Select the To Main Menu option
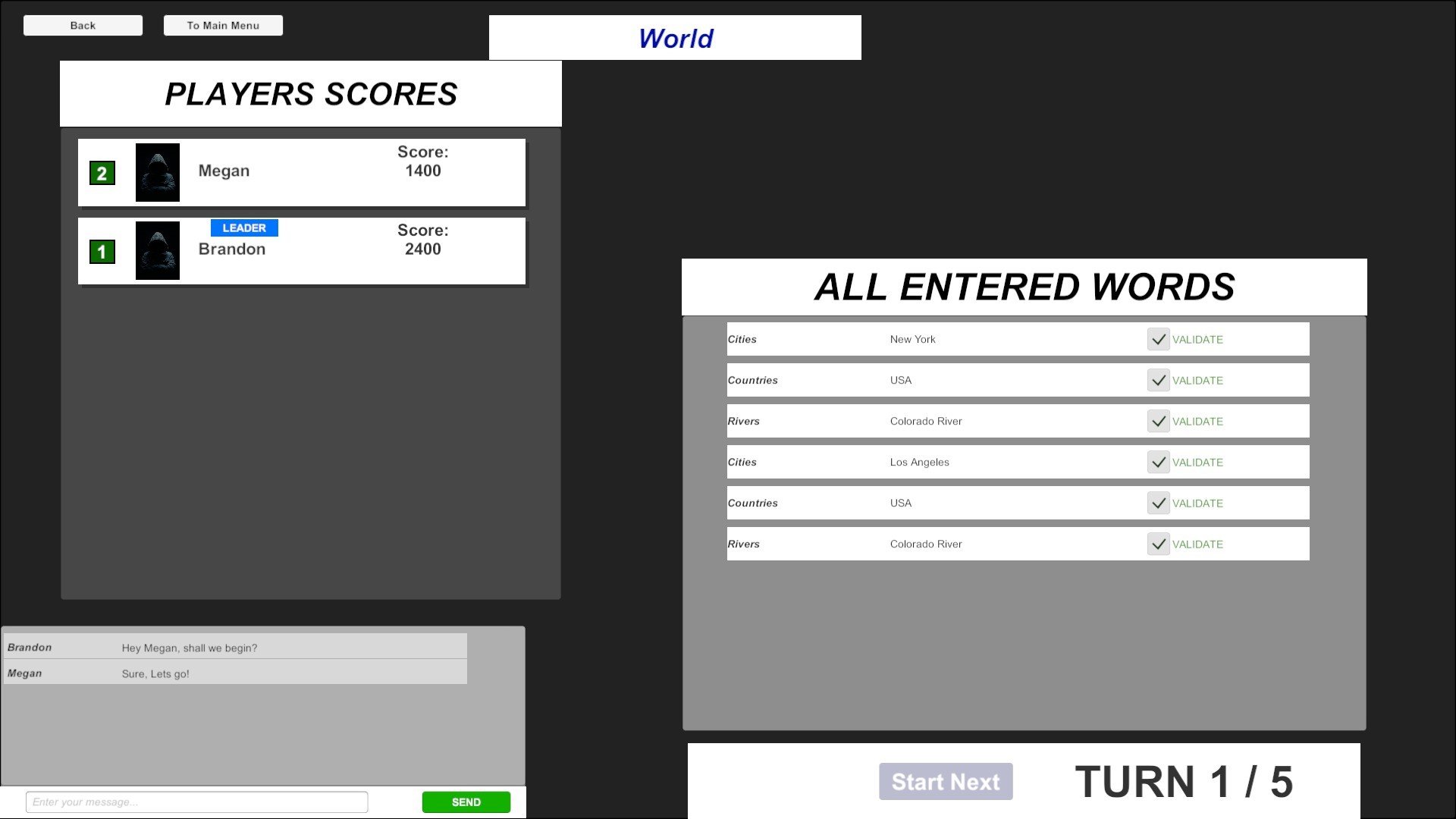The height and width of the screenshot is (819, 1456). [x=222, y=25]
